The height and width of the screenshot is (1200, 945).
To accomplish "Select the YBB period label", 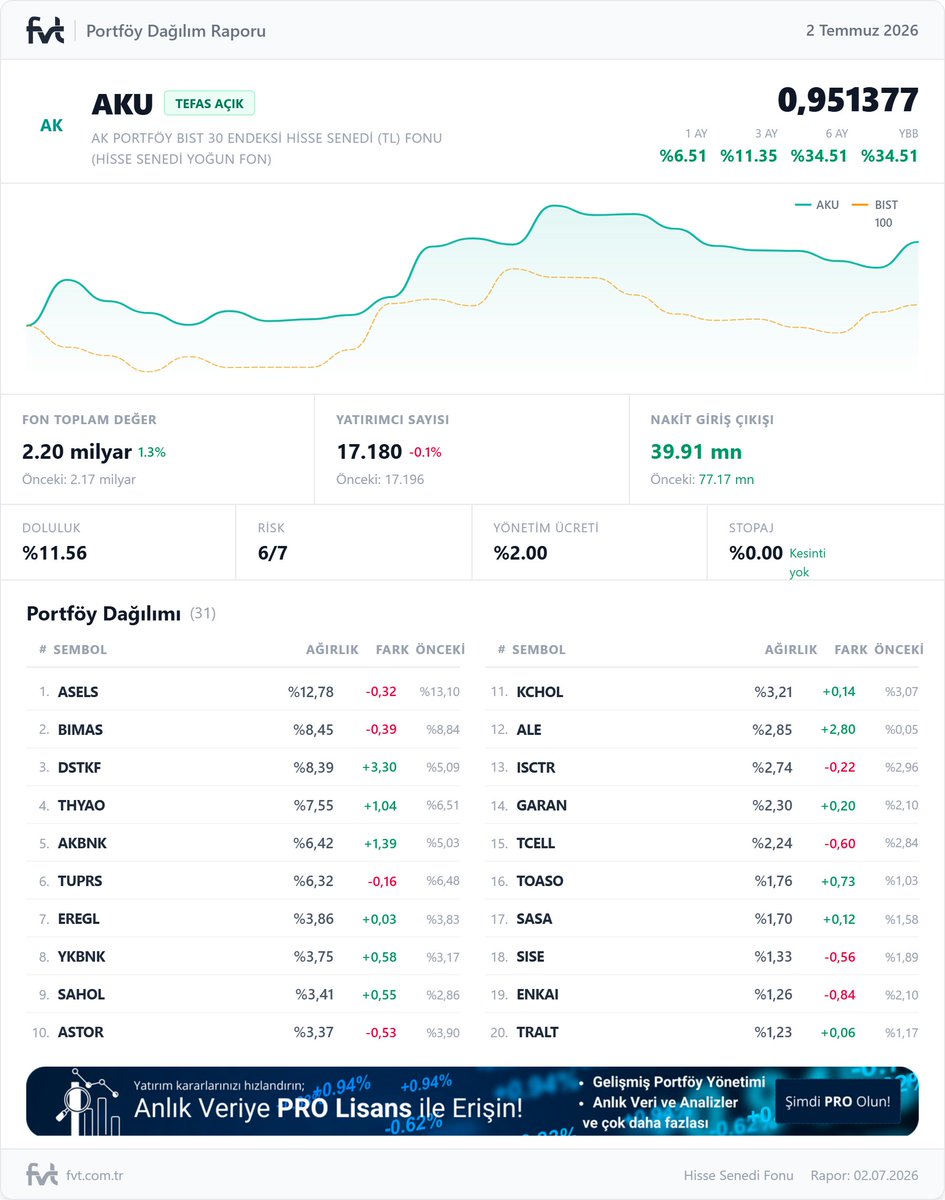I will point(907,133).
